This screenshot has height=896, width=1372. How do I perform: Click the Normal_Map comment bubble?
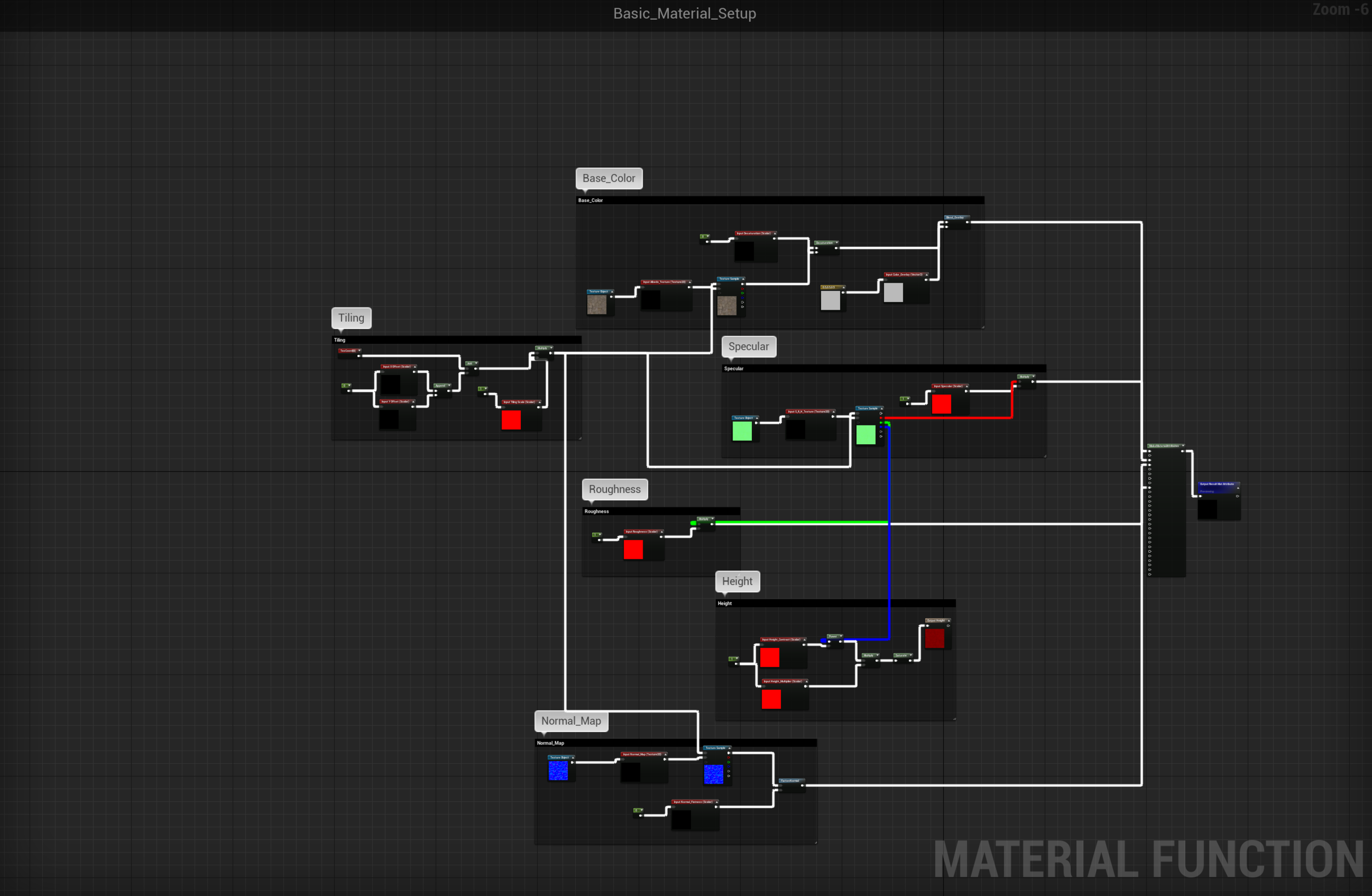click(571, 721)
